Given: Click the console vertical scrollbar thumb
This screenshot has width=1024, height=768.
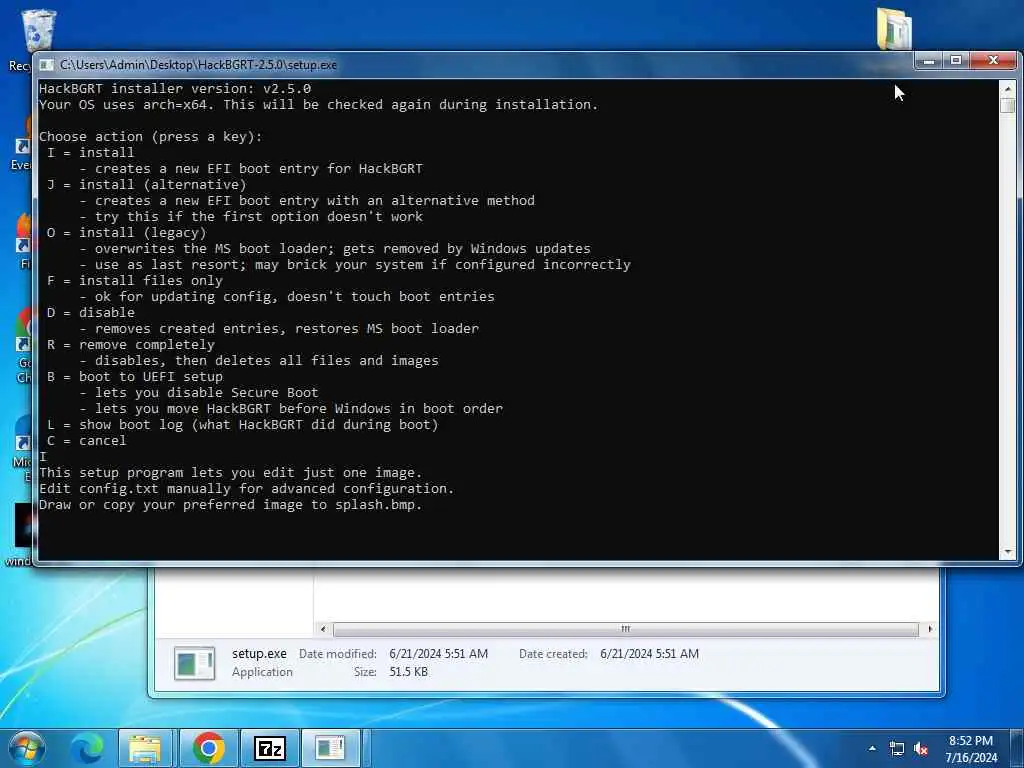Looking at the screenshot, I should point(1008,105).
